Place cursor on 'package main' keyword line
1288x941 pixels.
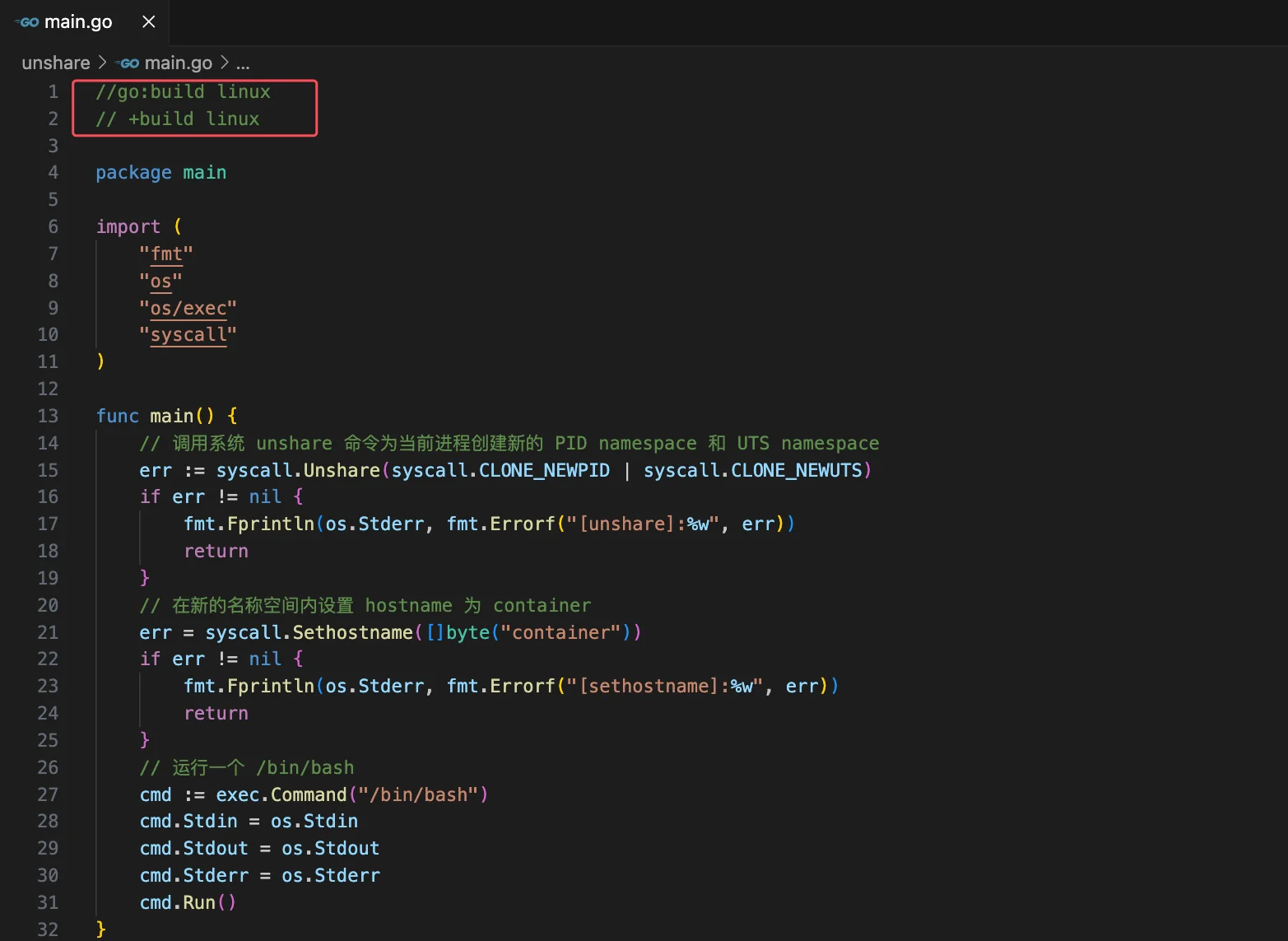(x=160, y=173)
